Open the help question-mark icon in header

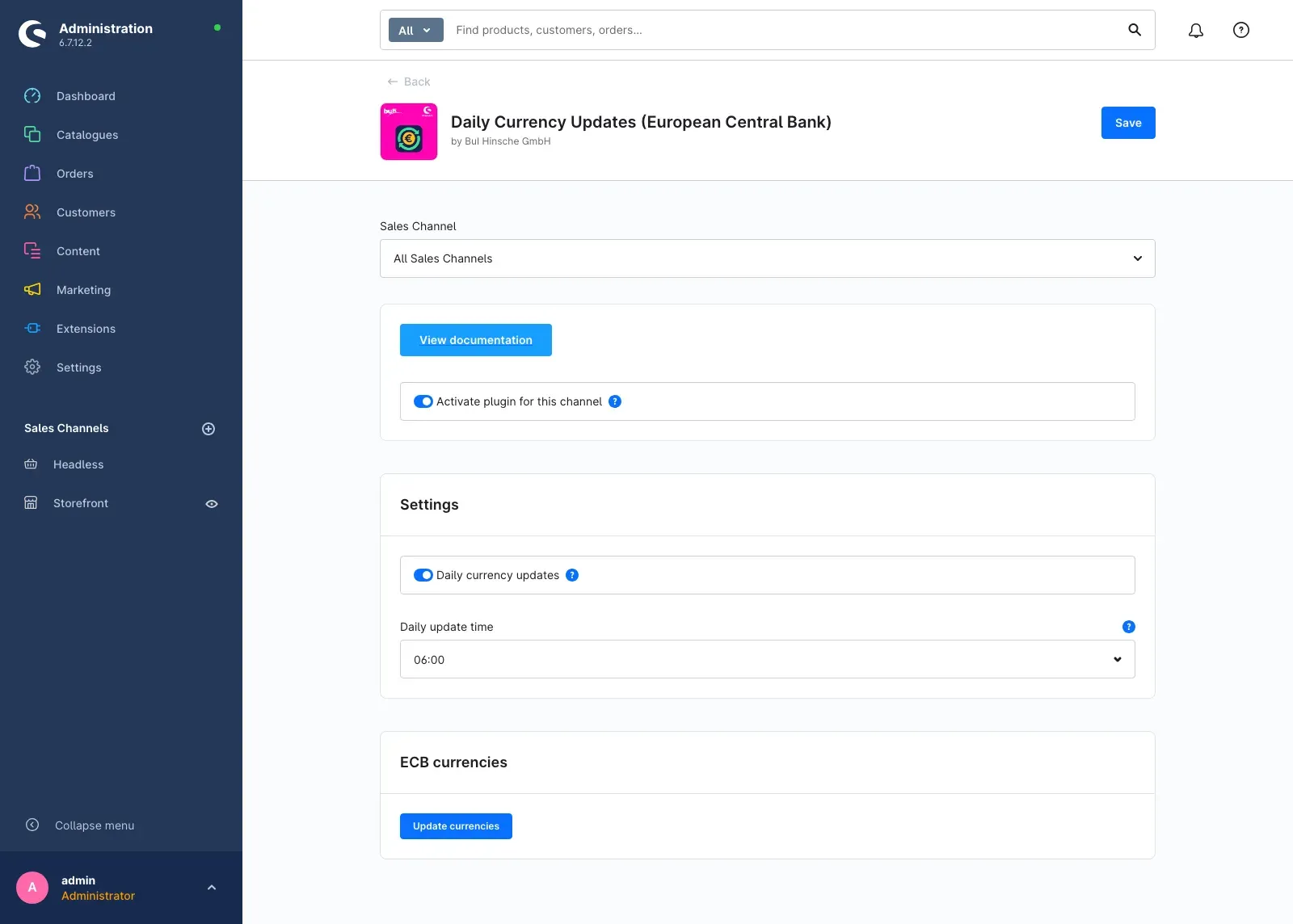click(x=1241, y=30)
